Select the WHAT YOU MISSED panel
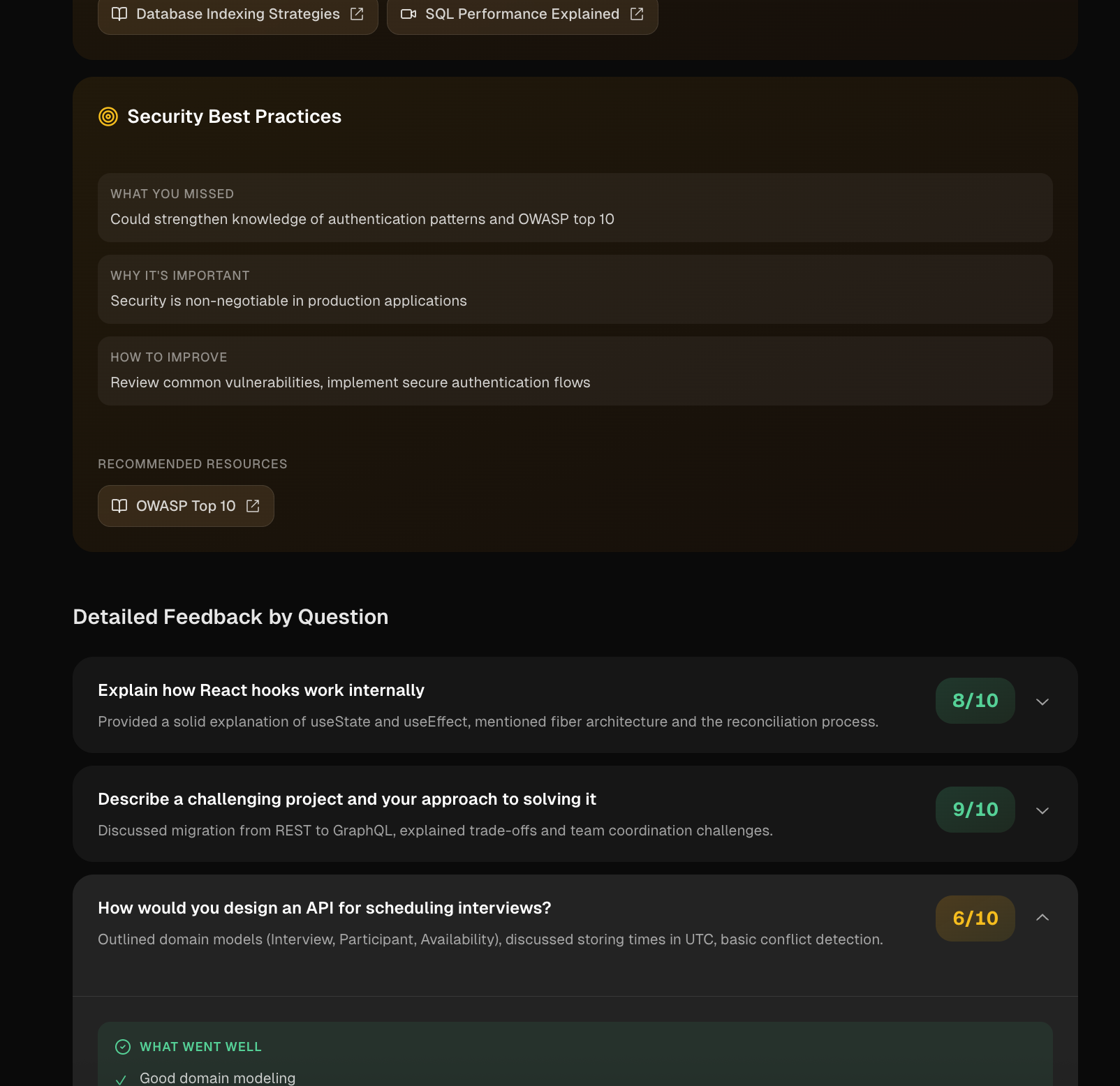This screenshot has height=1086, width=1120. [x=574, y=207]
